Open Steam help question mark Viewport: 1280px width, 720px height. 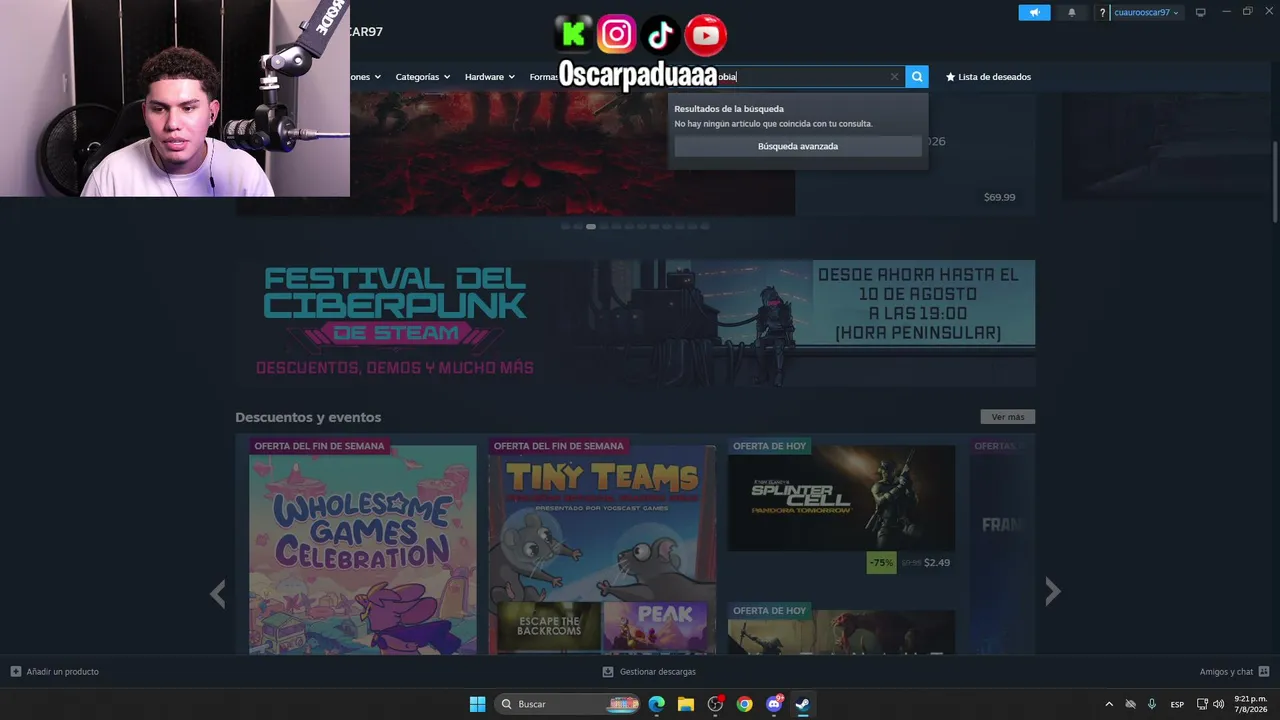tap(1102, 13)
